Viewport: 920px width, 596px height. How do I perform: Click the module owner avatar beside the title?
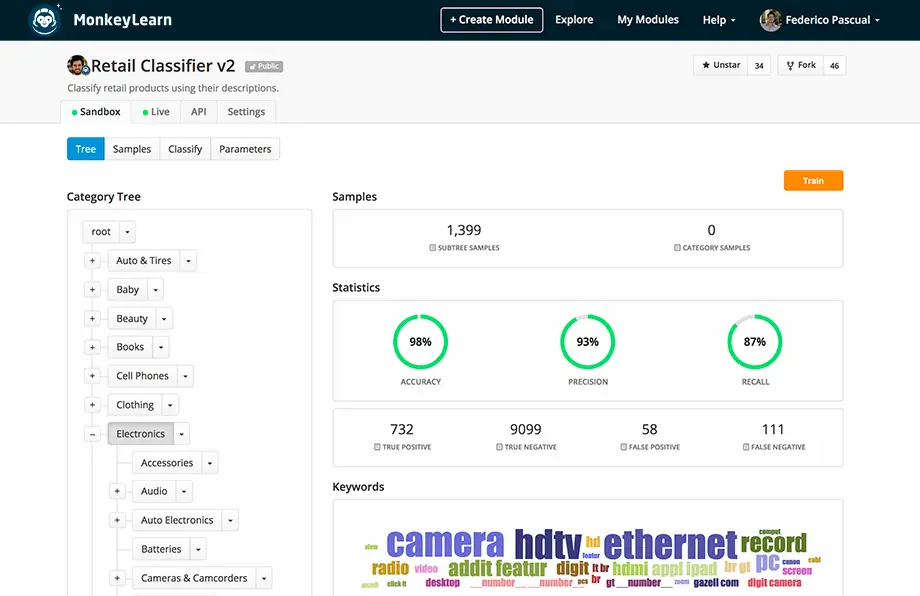point(78,65)
